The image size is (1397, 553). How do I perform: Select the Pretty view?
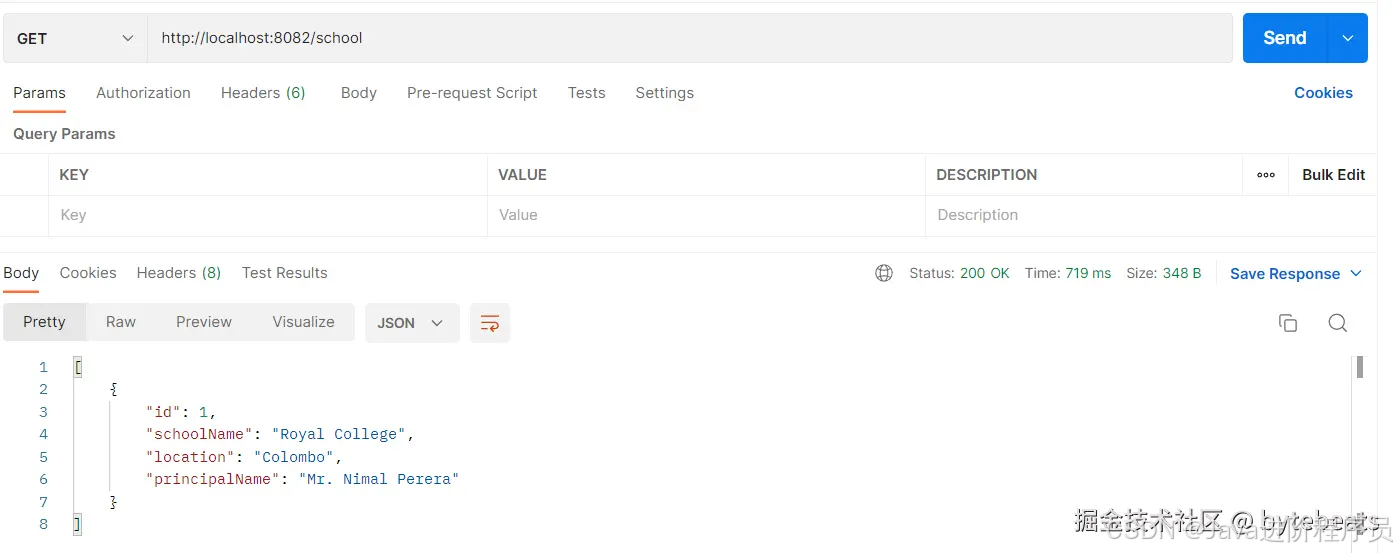point(44,322)
